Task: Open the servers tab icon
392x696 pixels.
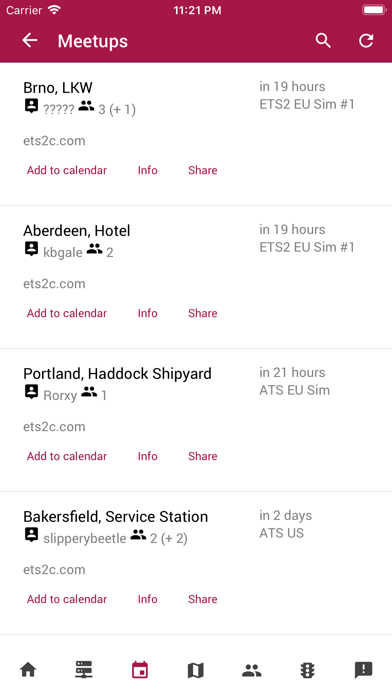Action: coord(83,669)
